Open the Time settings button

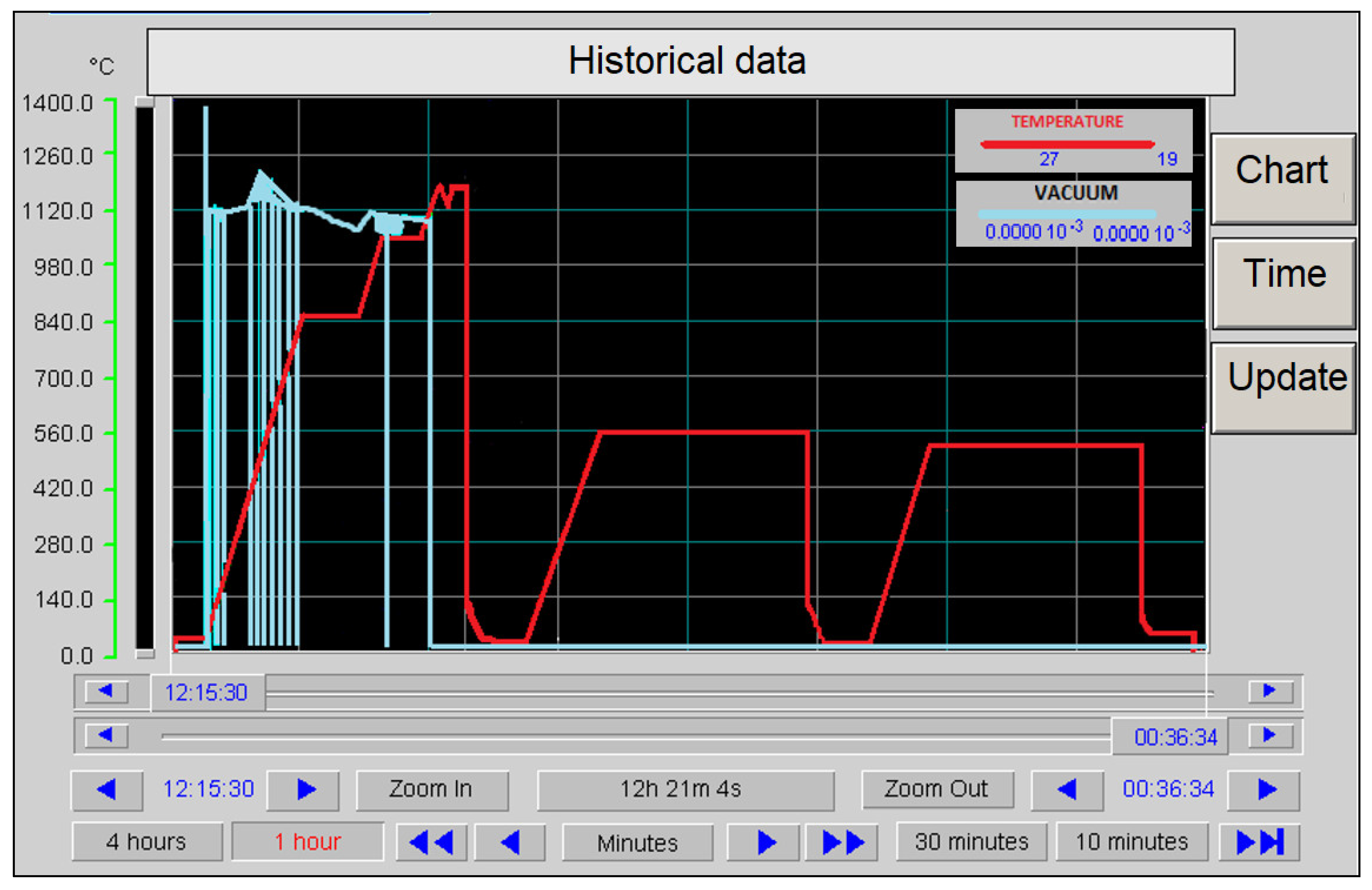1284,283
